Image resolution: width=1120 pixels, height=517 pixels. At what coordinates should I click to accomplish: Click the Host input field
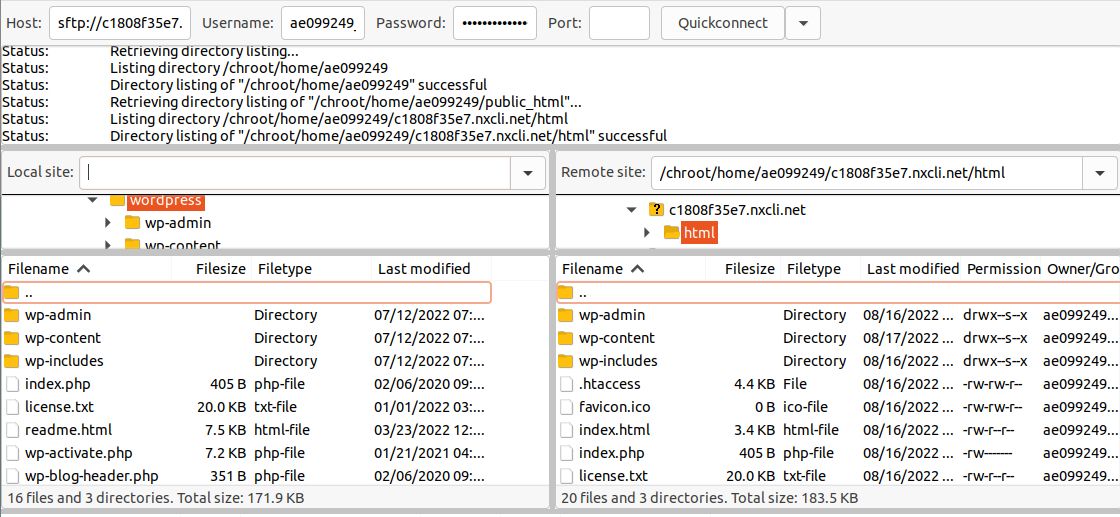[x=120, y=23]
